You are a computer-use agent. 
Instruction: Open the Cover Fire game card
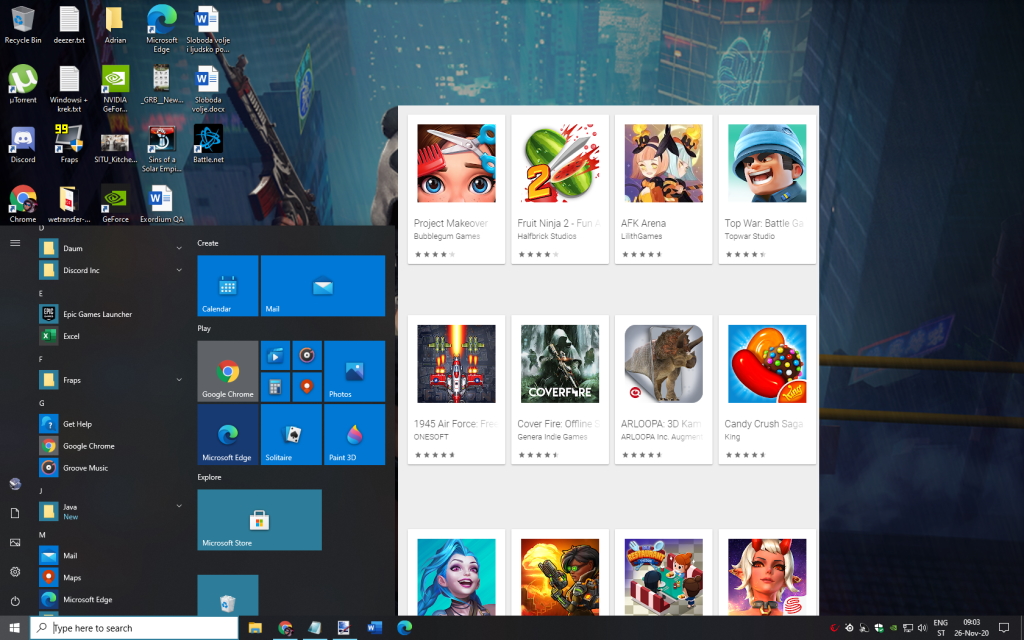(x=560, y=390)
